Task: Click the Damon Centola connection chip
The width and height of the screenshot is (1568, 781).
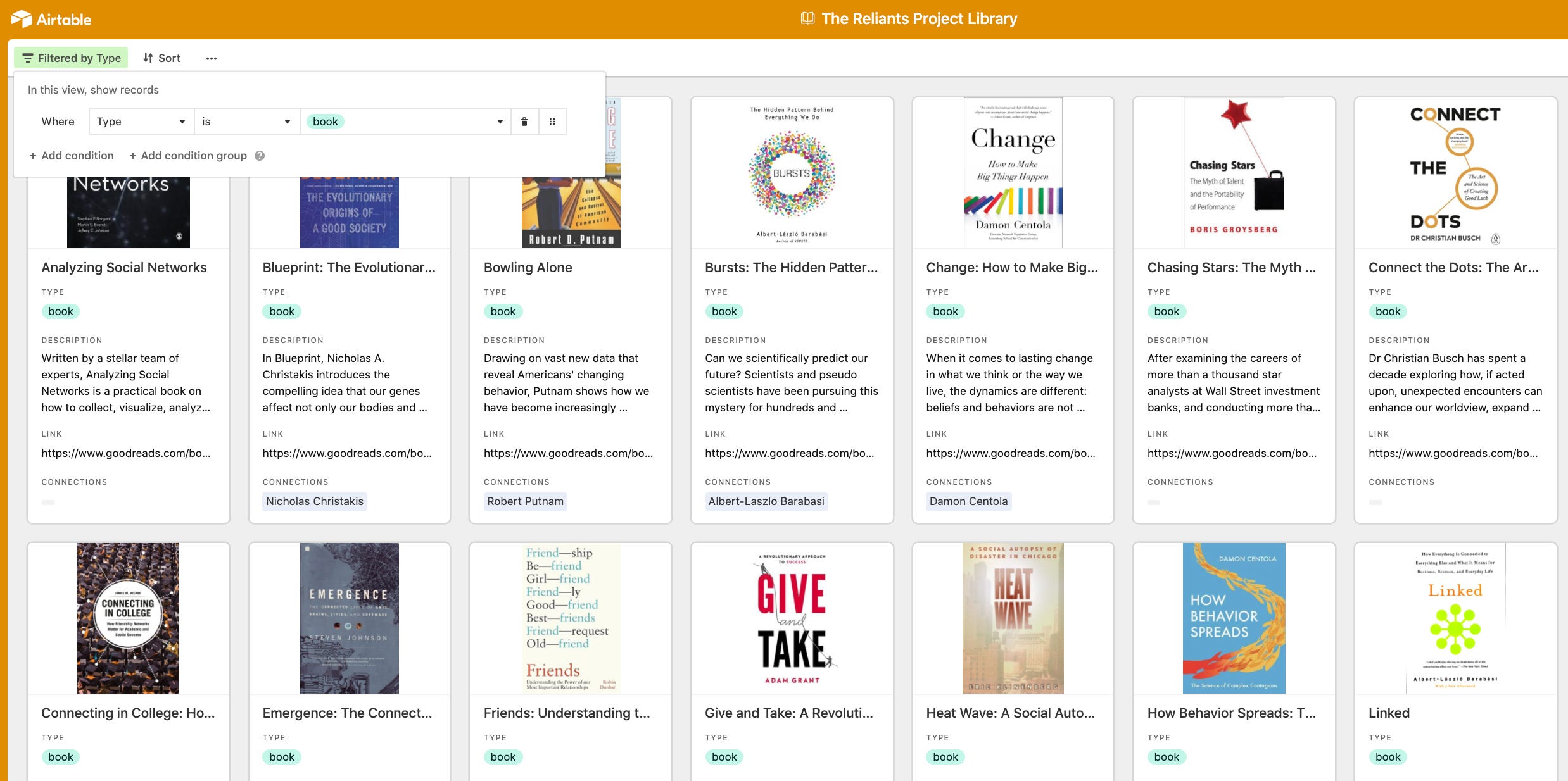Action: 968,501
